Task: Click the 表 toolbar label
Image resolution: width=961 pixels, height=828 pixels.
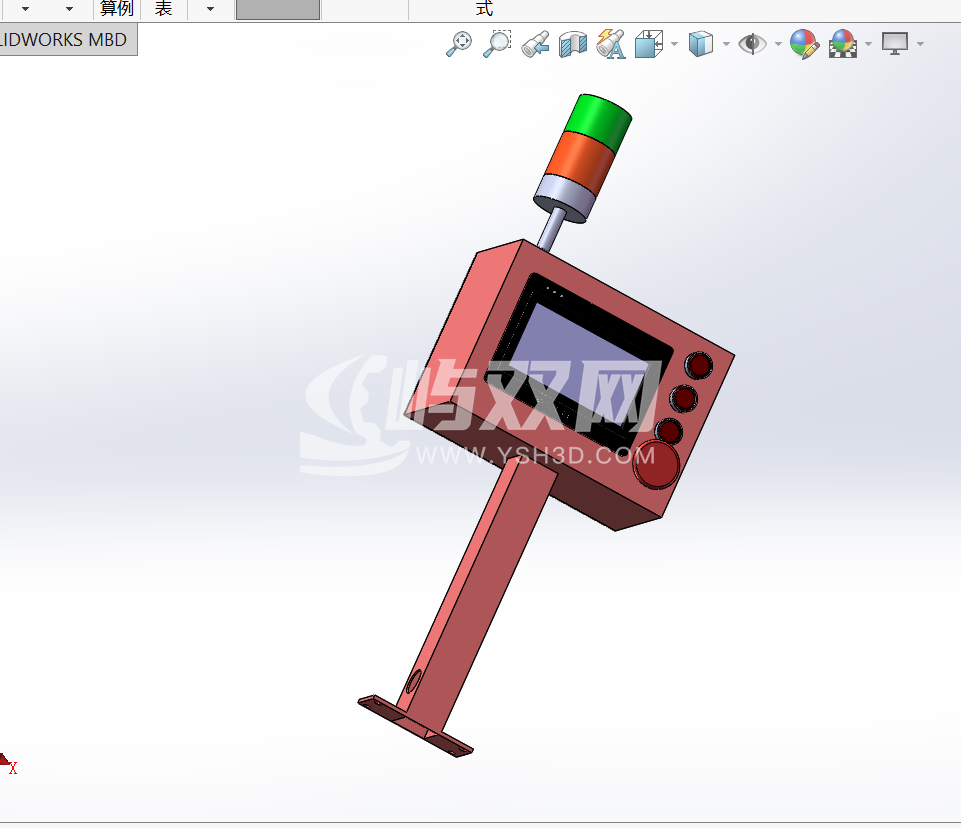Action: pyautogui.click(x=163, y=9)
